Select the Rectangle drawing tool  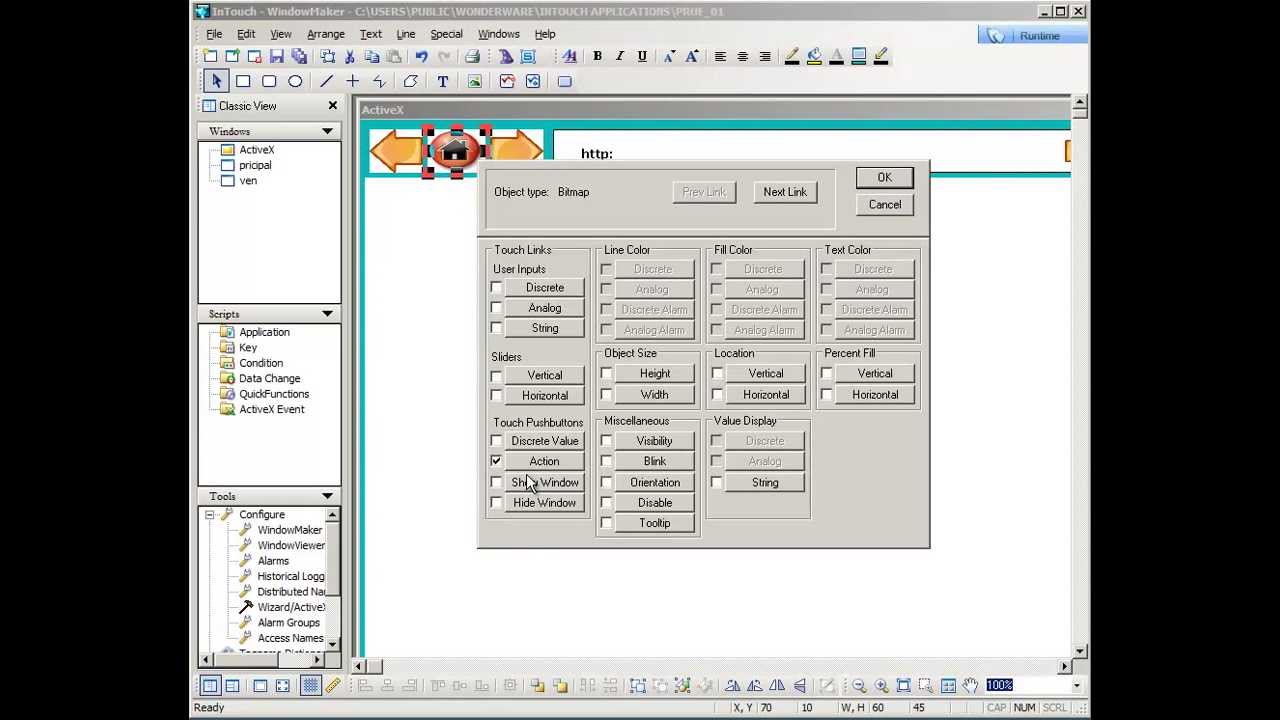pyautogui.click(x=243, y=81)
